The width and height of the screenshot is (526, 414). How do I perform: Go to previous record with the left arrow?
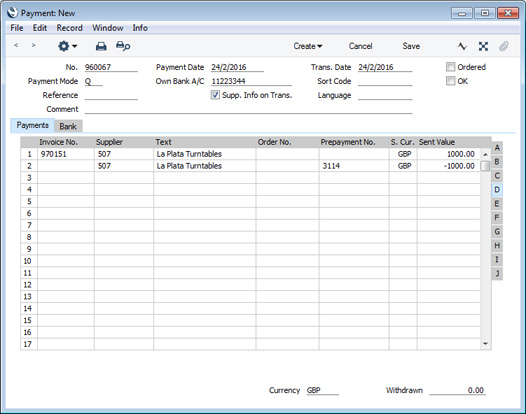(16, 45)
